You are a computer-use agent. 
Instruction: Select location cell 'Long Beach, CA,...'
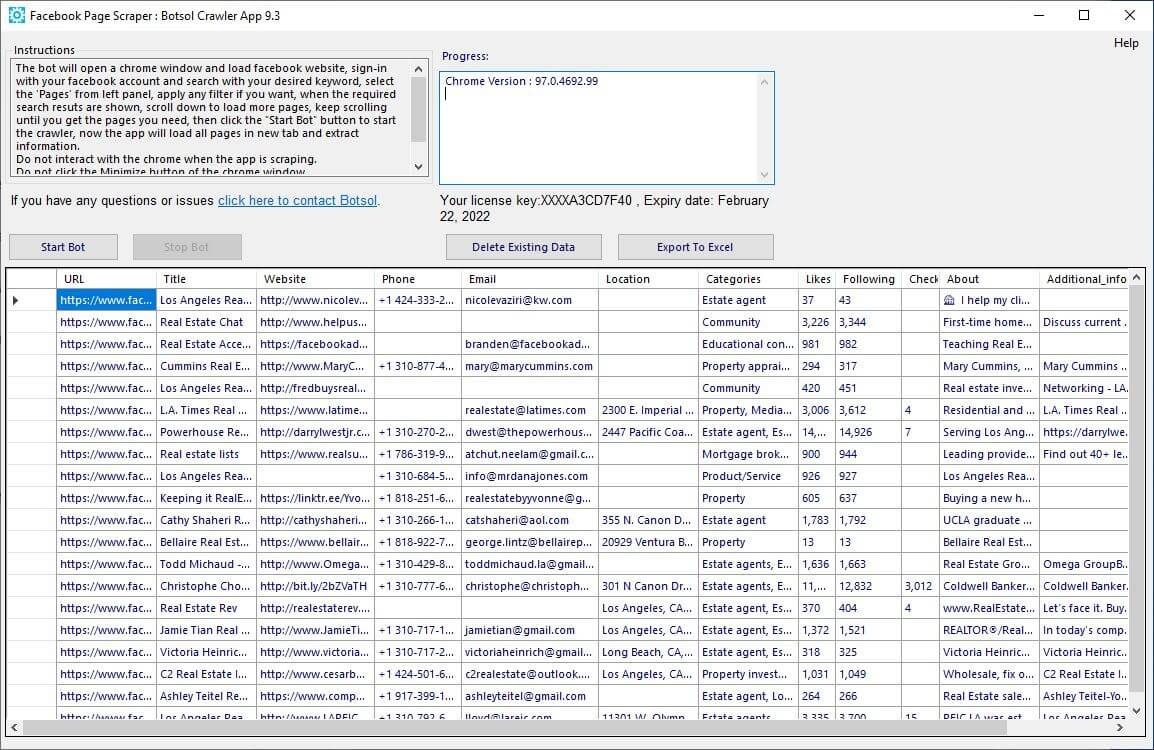[648, 653]
